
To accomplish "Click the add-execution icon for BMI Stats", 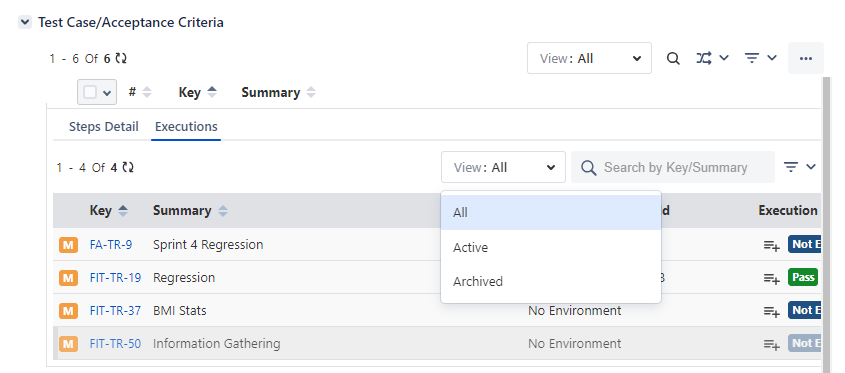I will (x=771, y=311).
